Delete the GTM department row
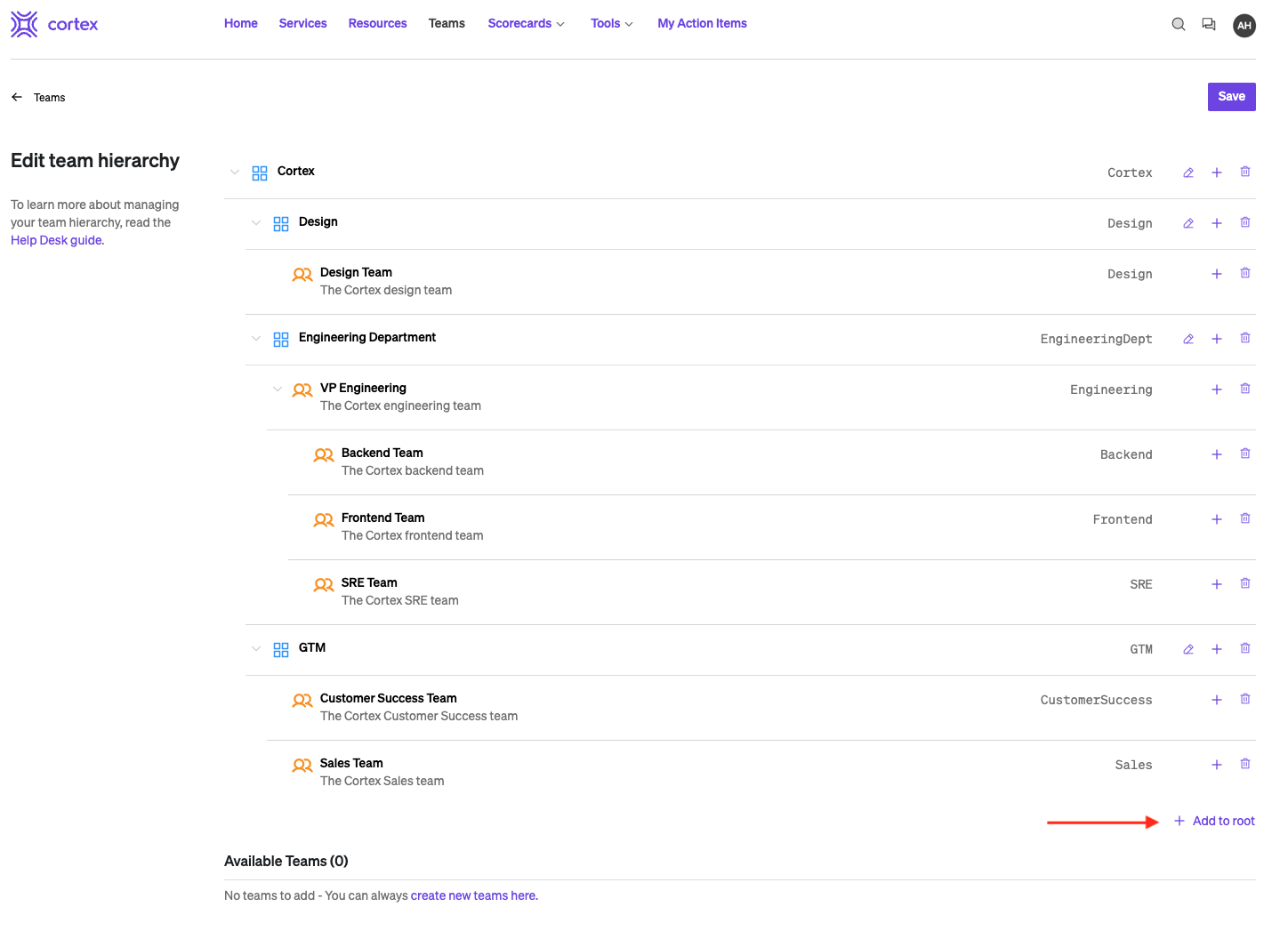The image size is (1288, 931). [x=1245, y=648]
